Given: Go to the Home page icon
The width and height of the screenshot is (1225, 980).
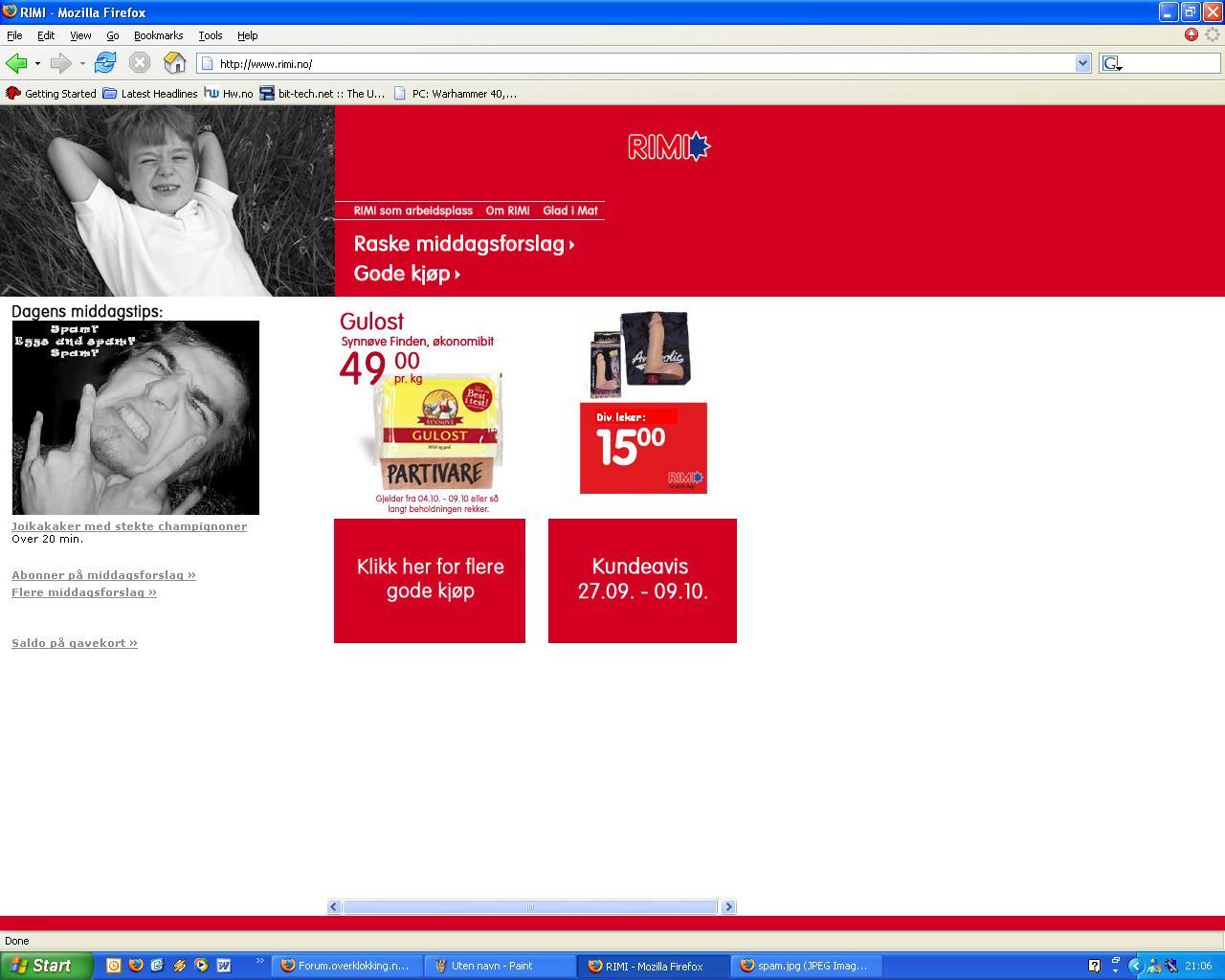Looking at the screenshot, I should tap(174, 63).
